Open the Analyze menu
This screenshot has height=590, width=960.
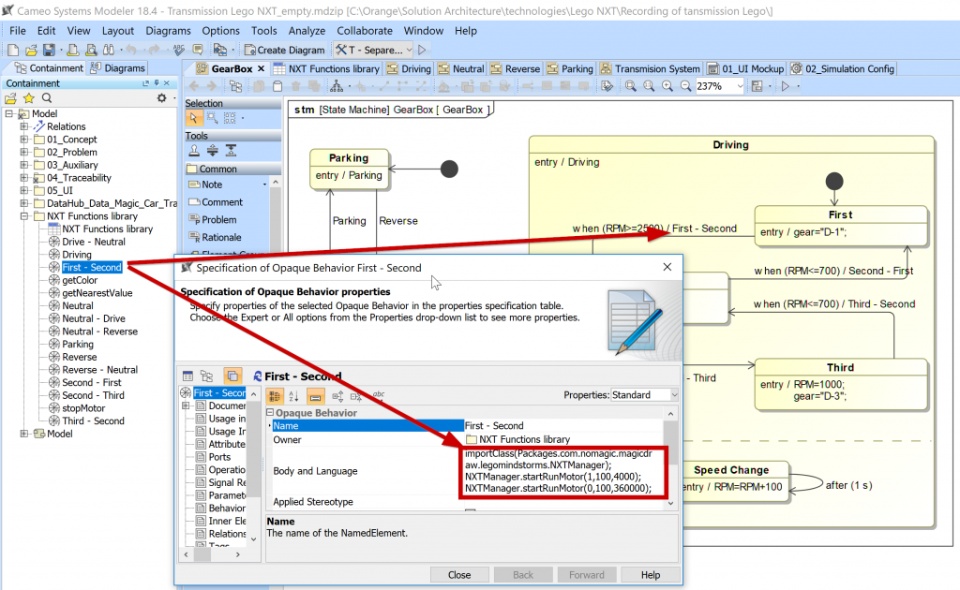(x=307, y=31)
